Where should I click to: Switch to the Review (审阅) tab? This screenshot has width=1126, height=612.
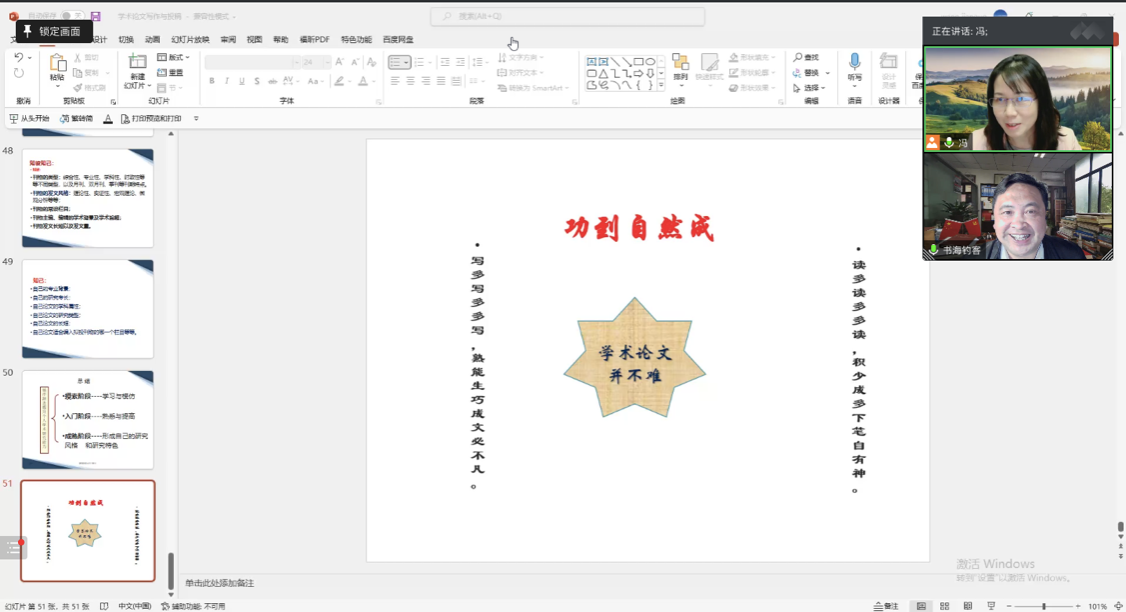(x=228, y=40)
